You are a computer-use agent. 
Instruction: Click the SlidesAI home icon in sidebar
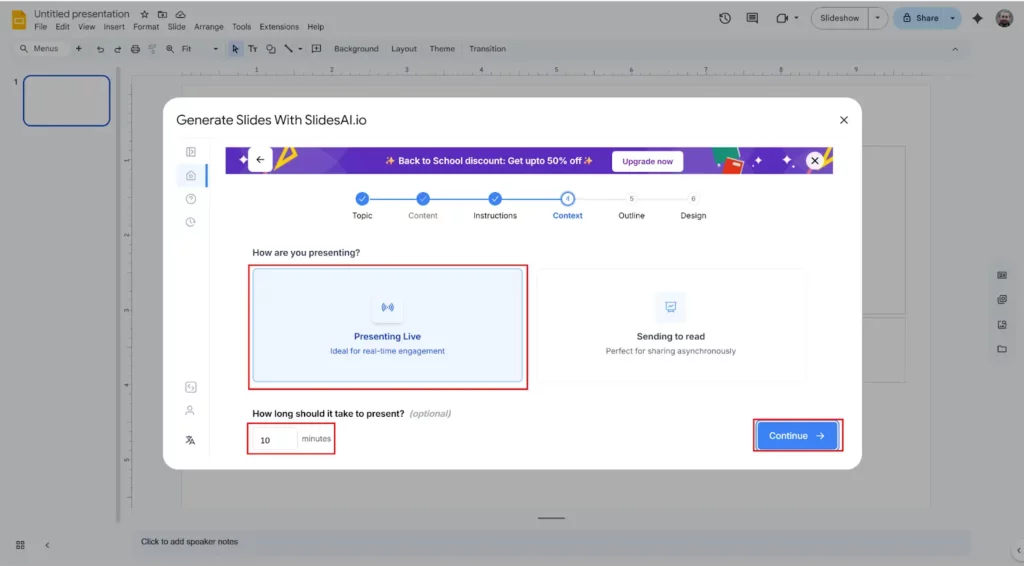[x=191, y=175]
